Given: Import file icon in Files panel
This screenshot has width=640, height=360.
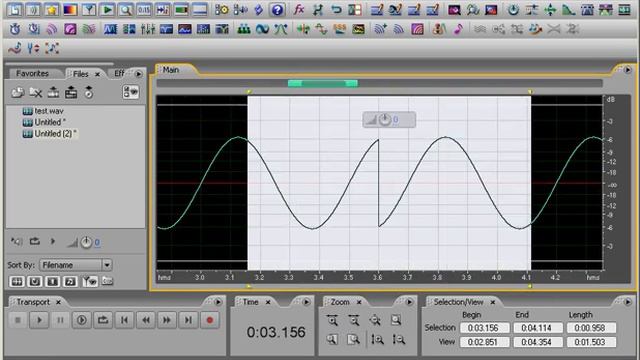Looking at the screenshot, I should (x=18, y=93).
